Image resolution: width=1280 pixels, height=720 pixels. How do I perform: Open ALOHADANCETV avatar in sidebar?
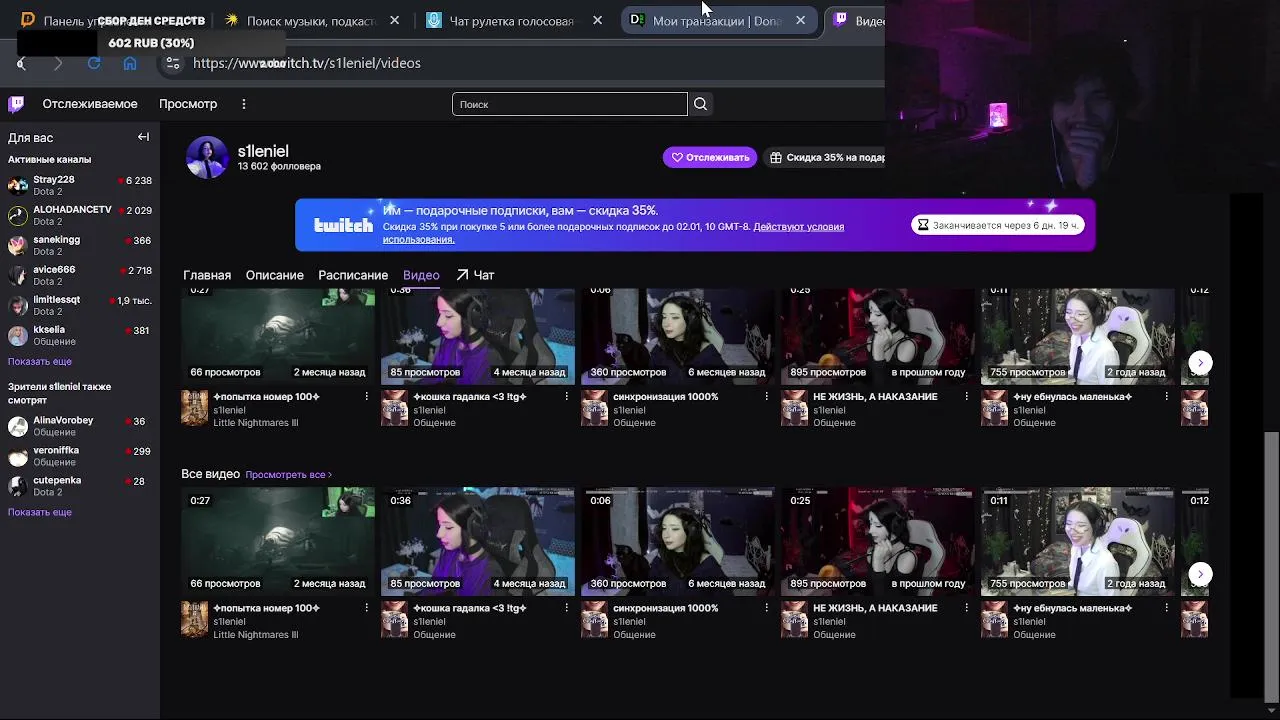[x=18, y=215]
